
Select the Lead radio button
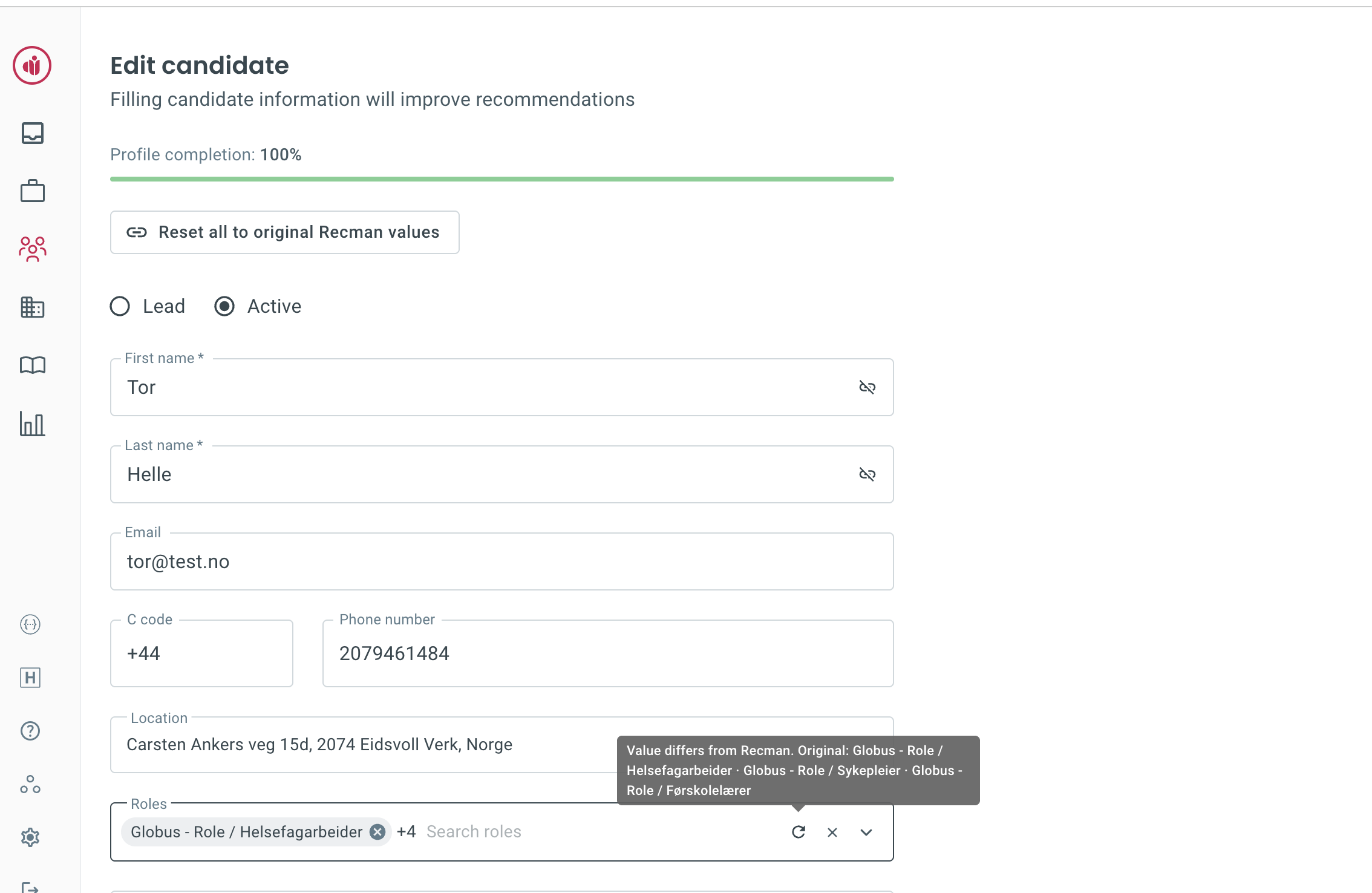coord(119,306)
